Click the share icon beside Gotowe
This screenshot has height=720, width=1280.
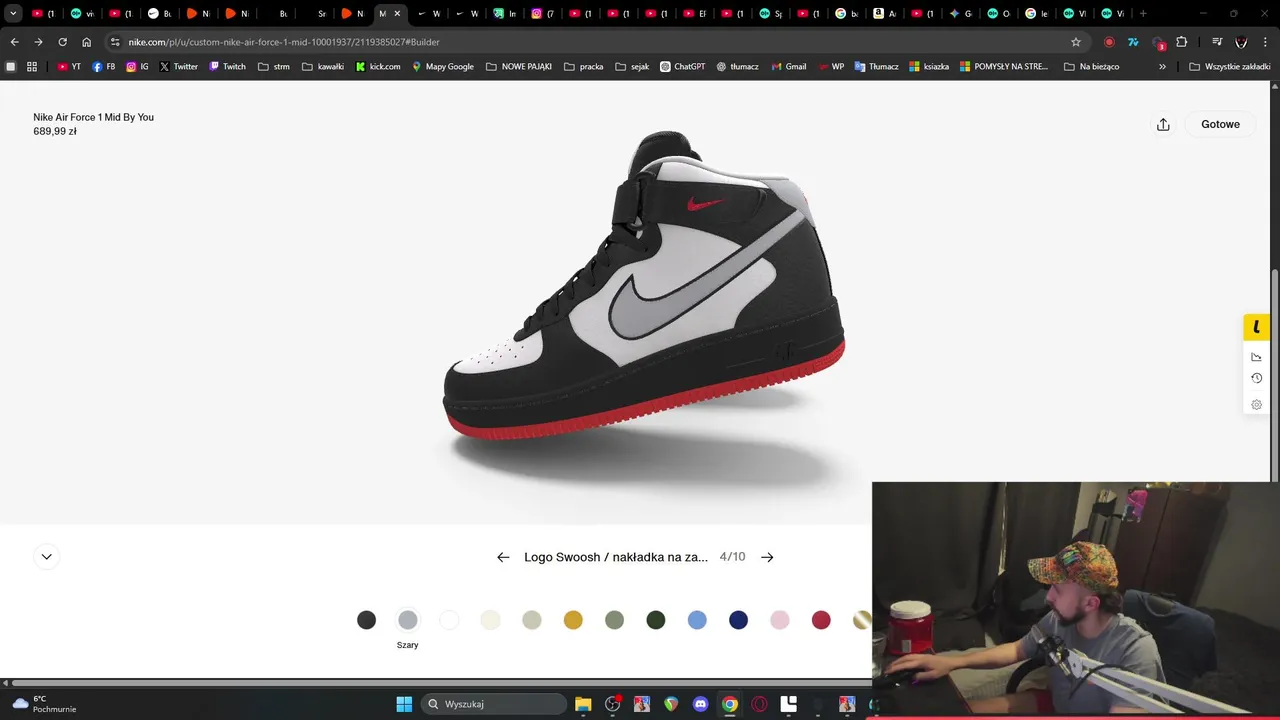pos(1163,124)
